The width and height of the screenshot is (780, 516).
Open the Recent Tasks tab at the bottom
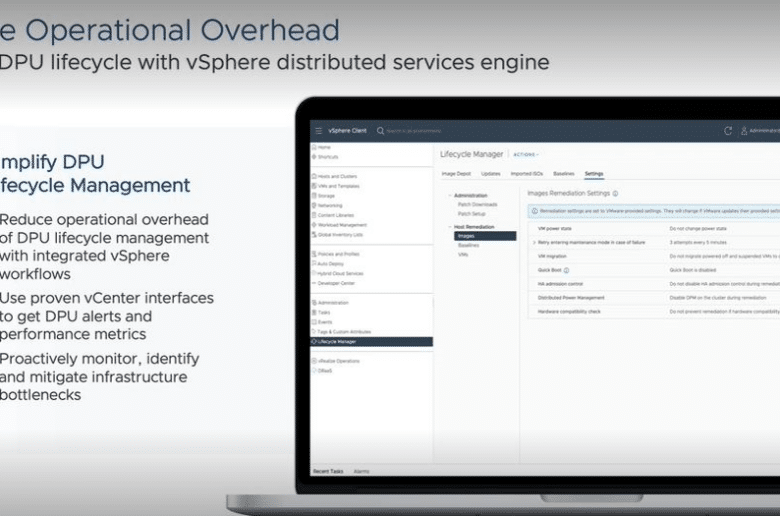pyautogui.click(x=328, y=471)
